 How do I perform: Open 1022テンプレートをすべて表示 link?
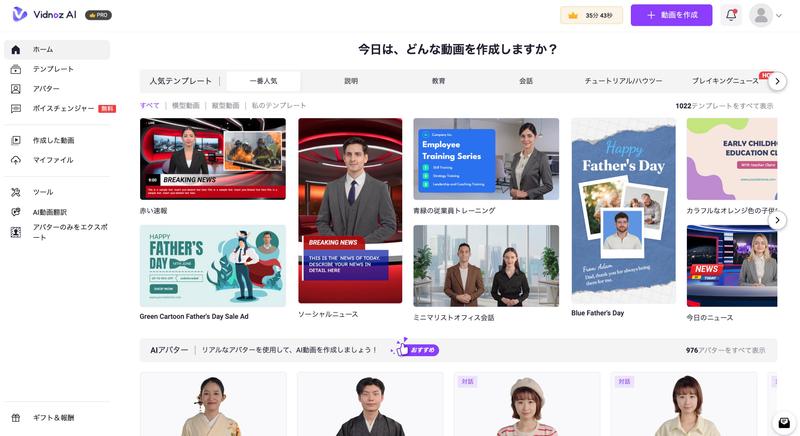click(x=724, y=105)
